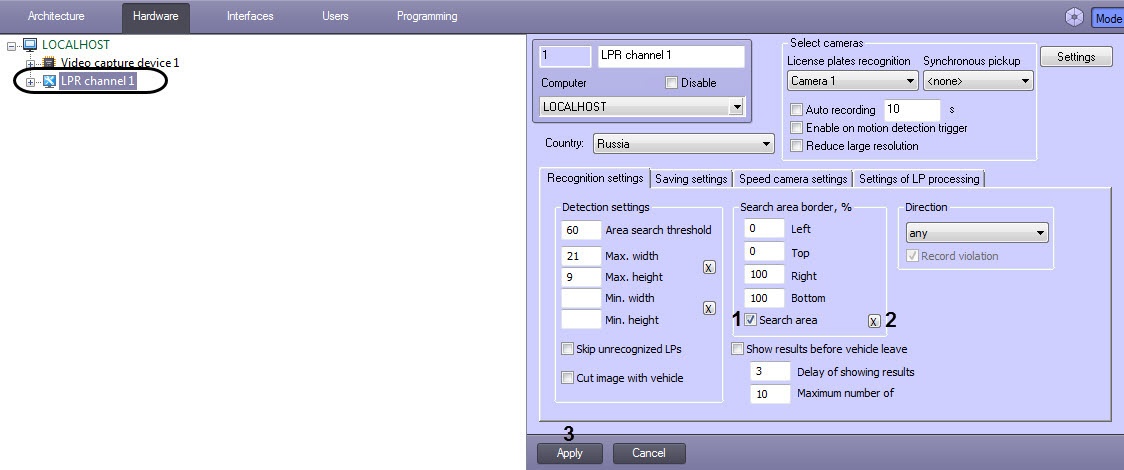Collapse the LOCALHOST tree node
The width and height of the screenshot is (1124, 470).
[x=11, y=45]
